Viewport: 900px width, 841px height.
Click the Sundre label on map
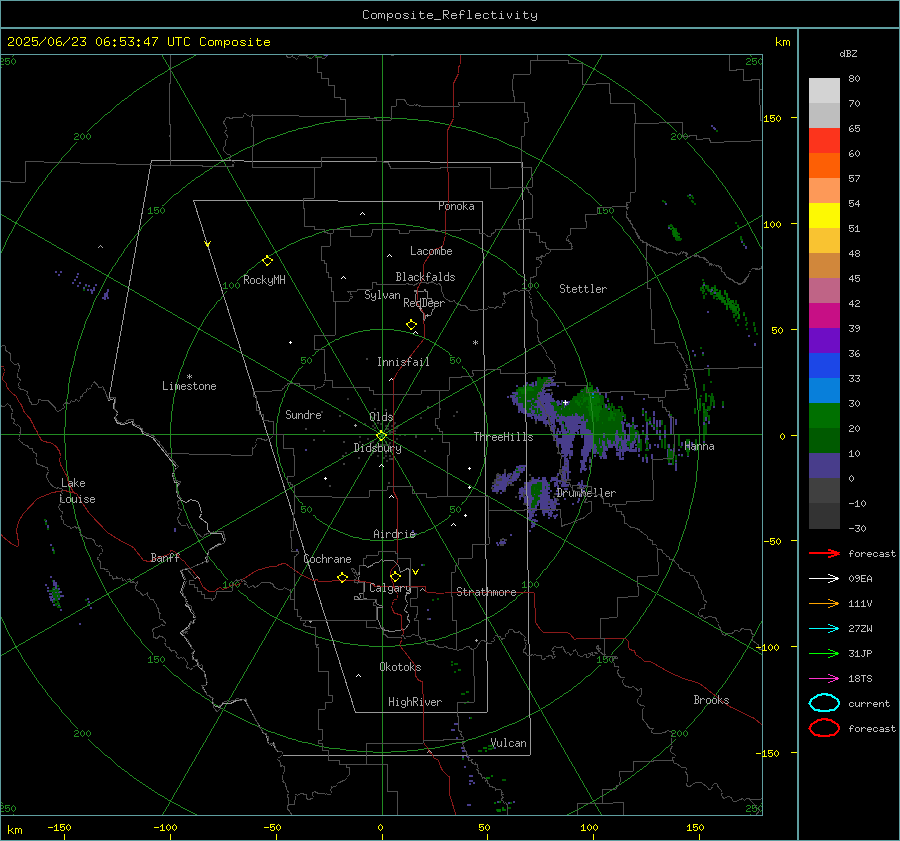[303, 414]
